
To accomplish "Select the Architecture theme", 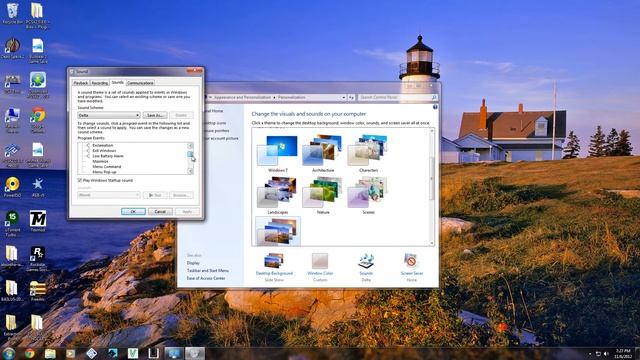I will coord(323,154).
